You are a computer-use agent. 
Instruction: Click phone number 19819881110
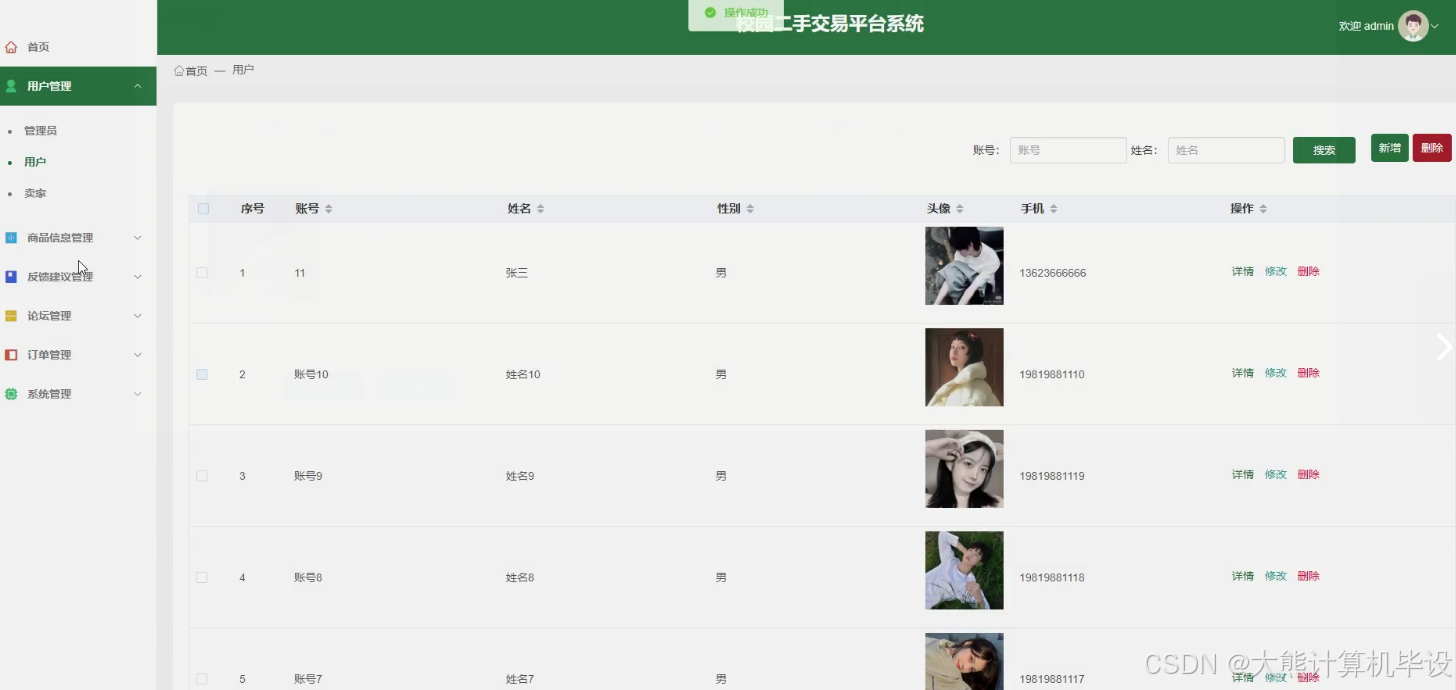1052,375
